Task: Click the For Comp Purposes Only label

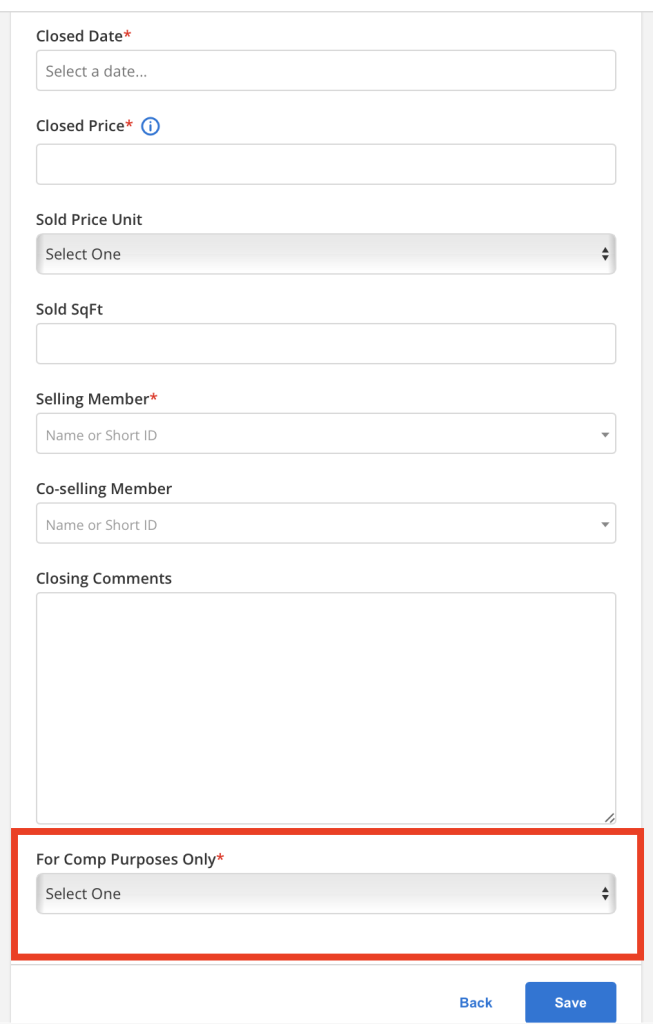Action: [x=130, y=859]
